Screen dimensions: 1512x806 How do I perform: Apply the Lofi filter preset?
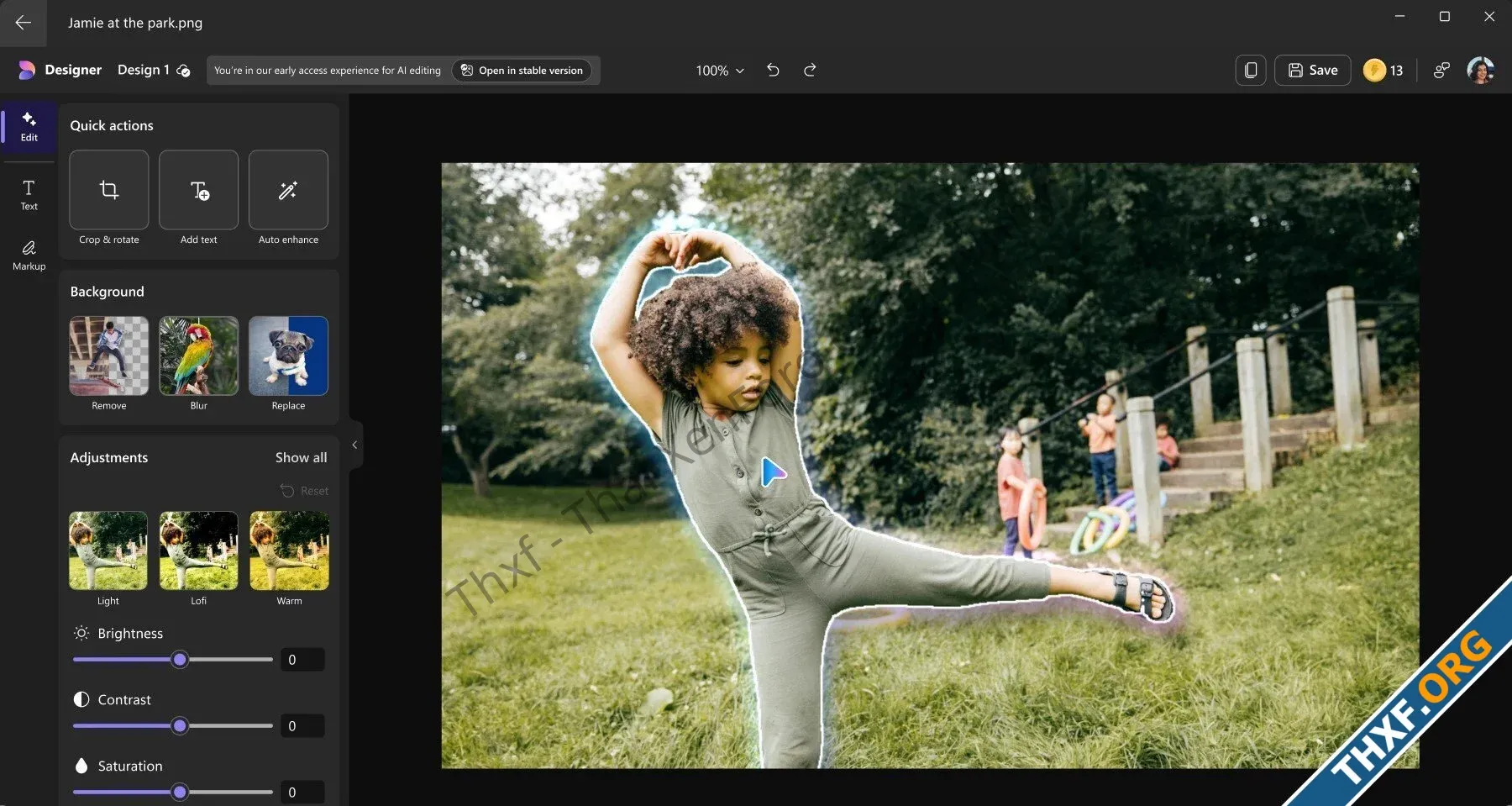pos(199,551)
